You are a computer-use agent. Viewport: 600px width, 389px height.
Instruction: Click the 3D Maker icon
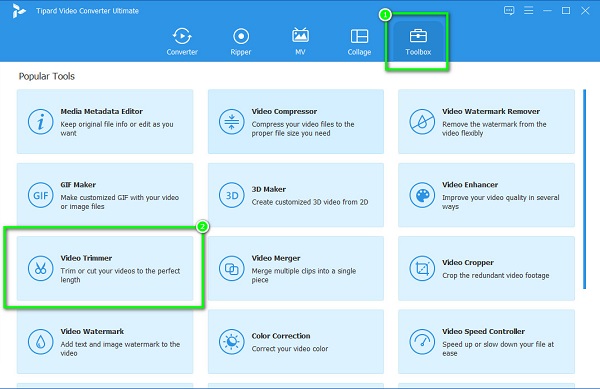(x=232, y=195)
